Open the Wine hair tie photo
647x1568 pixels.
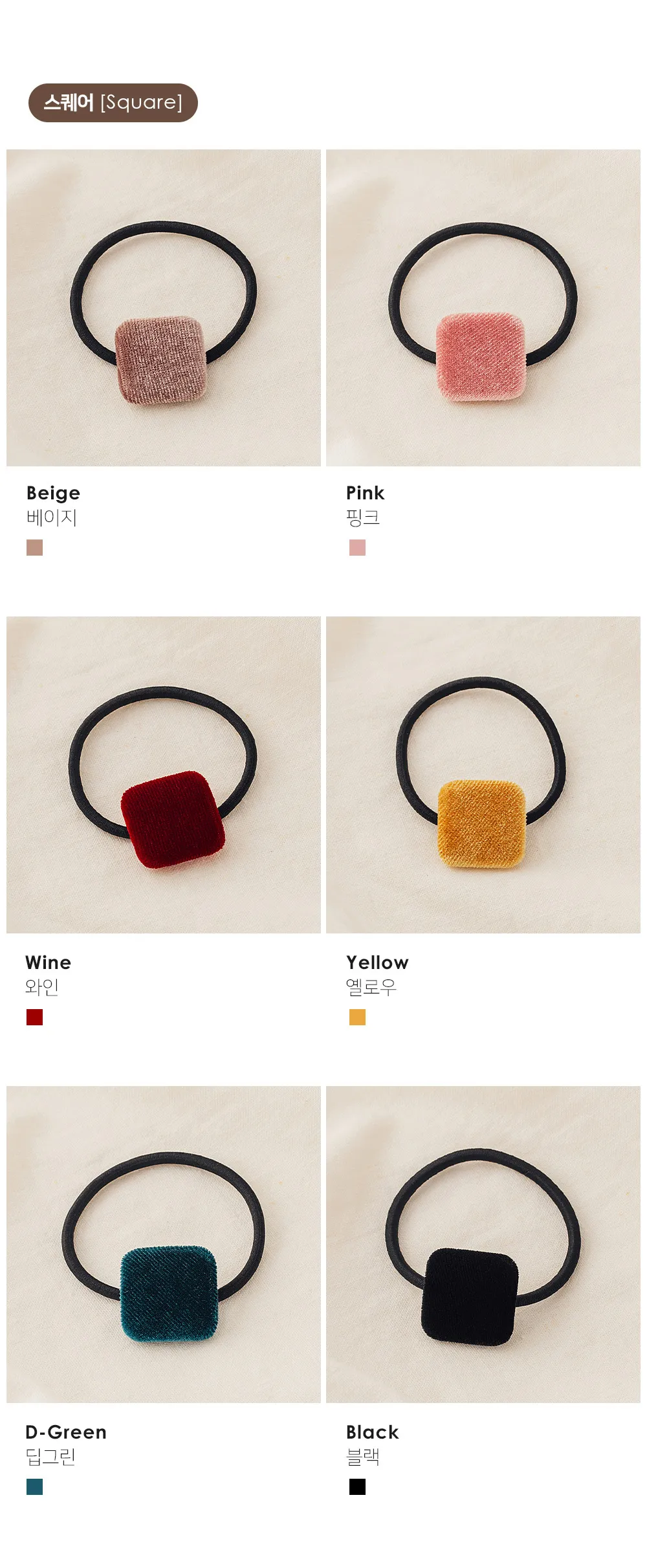coord(164,775)
